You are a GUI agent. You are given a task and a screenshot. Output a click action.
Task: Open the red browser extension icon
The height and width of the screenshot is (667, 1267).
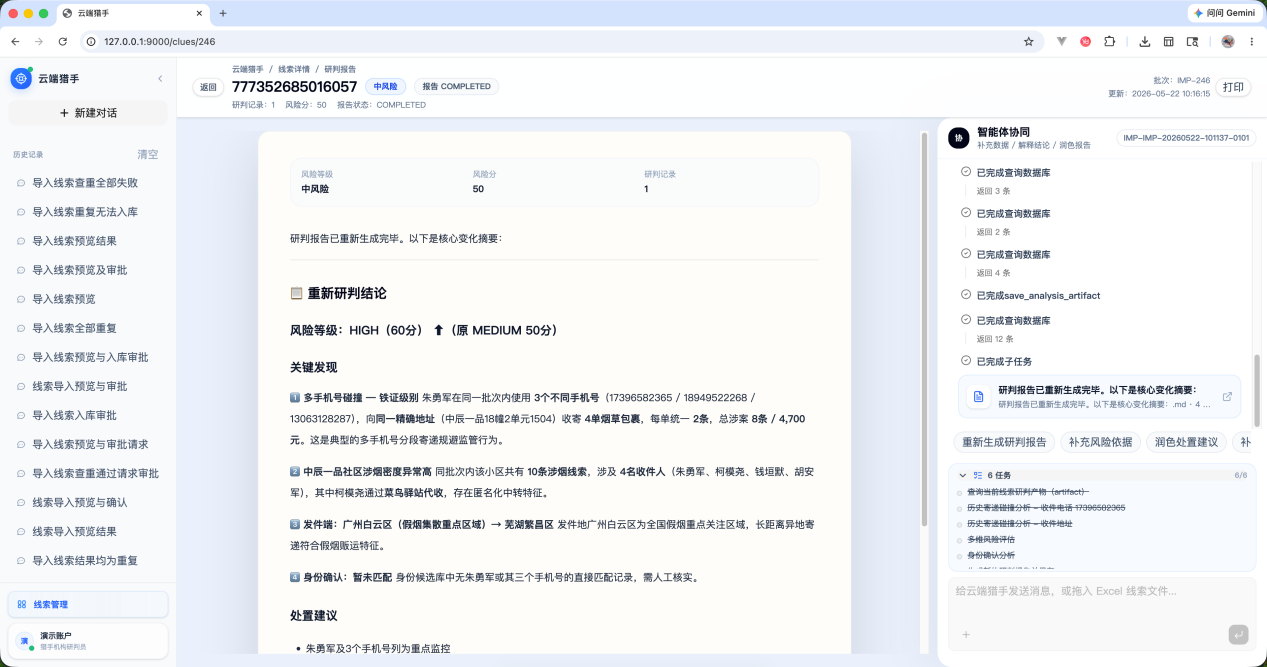(1085, 42)
